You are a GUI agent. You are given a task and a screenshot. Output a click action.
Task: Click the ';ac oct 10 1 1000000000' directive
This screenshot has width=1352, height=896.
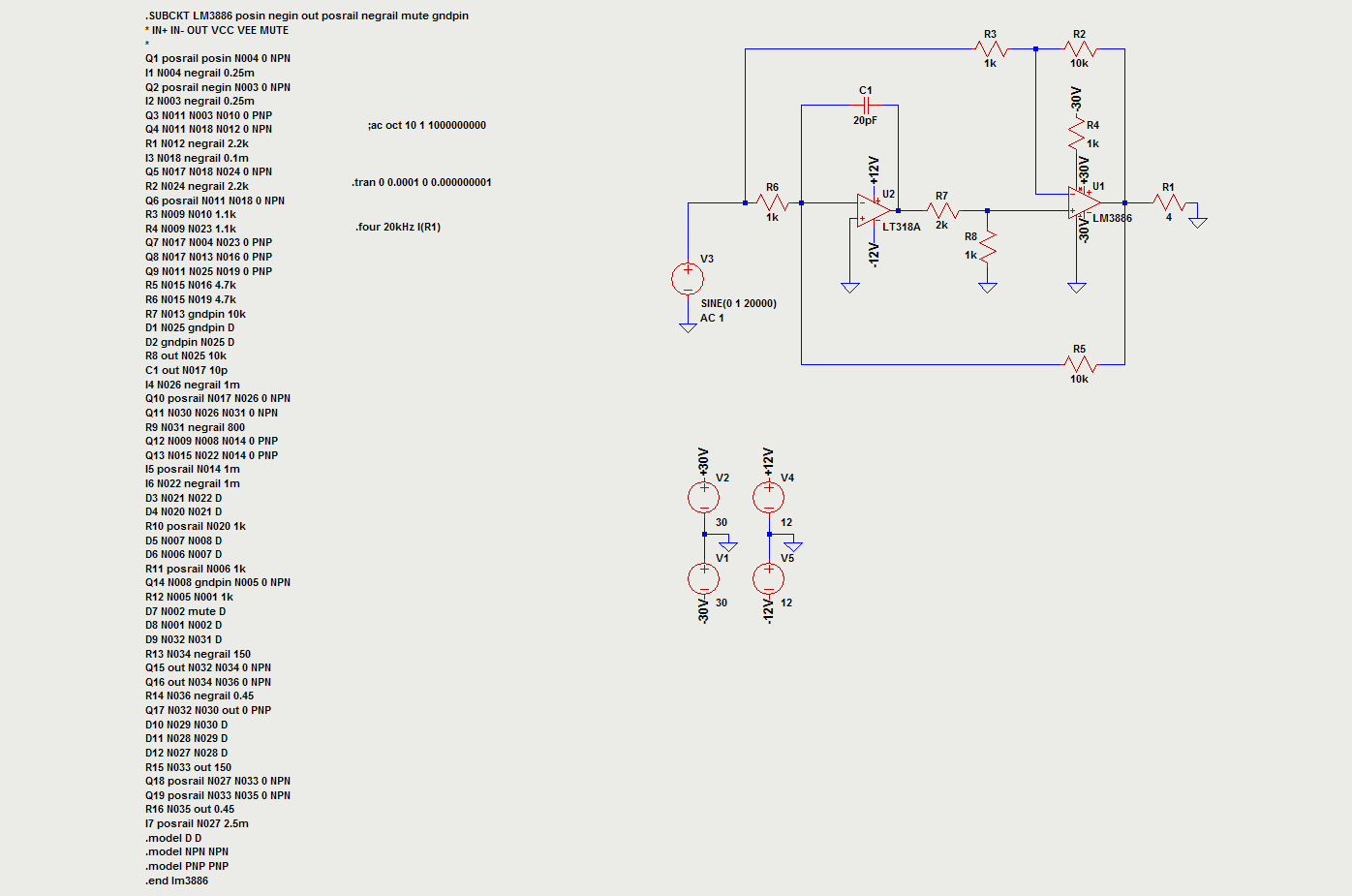427,125
